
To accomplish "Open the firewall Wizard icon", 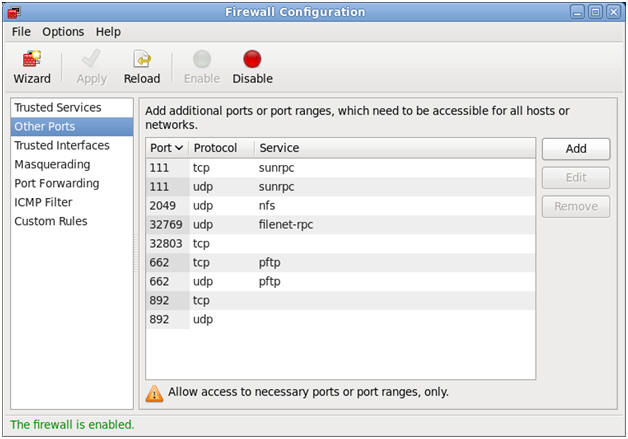I will click(32, 60).
